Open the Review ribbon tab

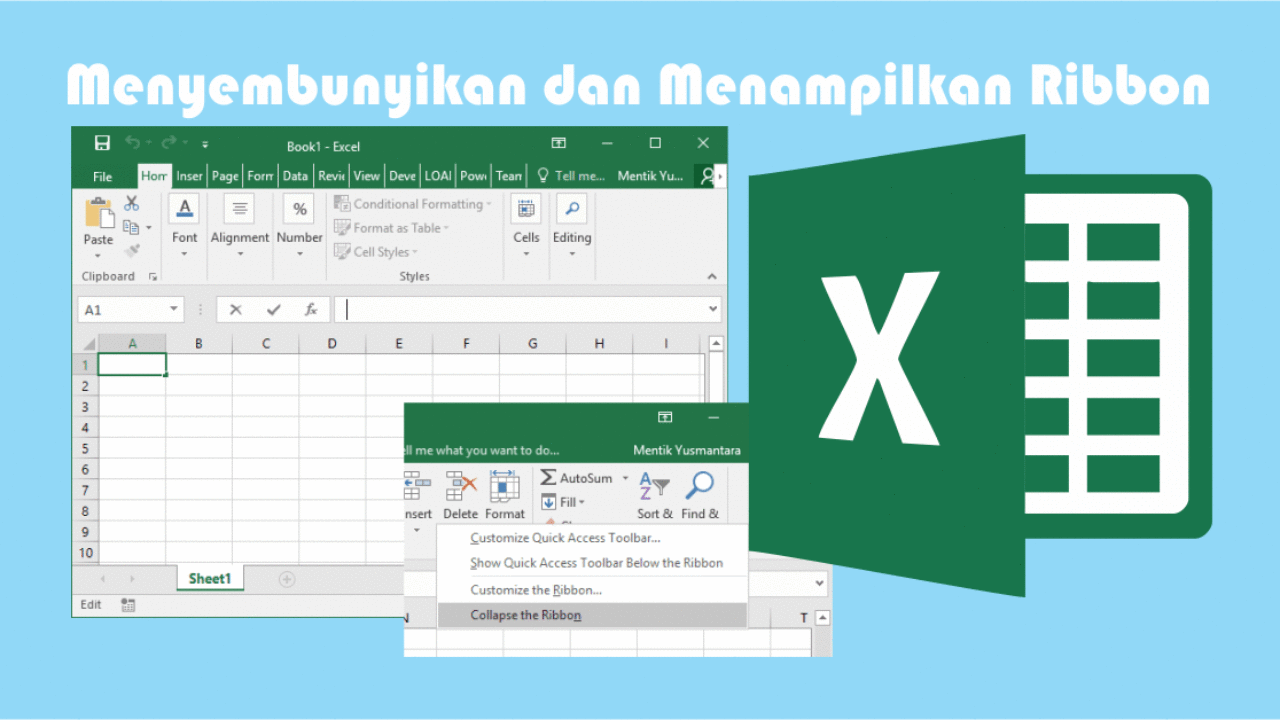click(x=331, y=176)
